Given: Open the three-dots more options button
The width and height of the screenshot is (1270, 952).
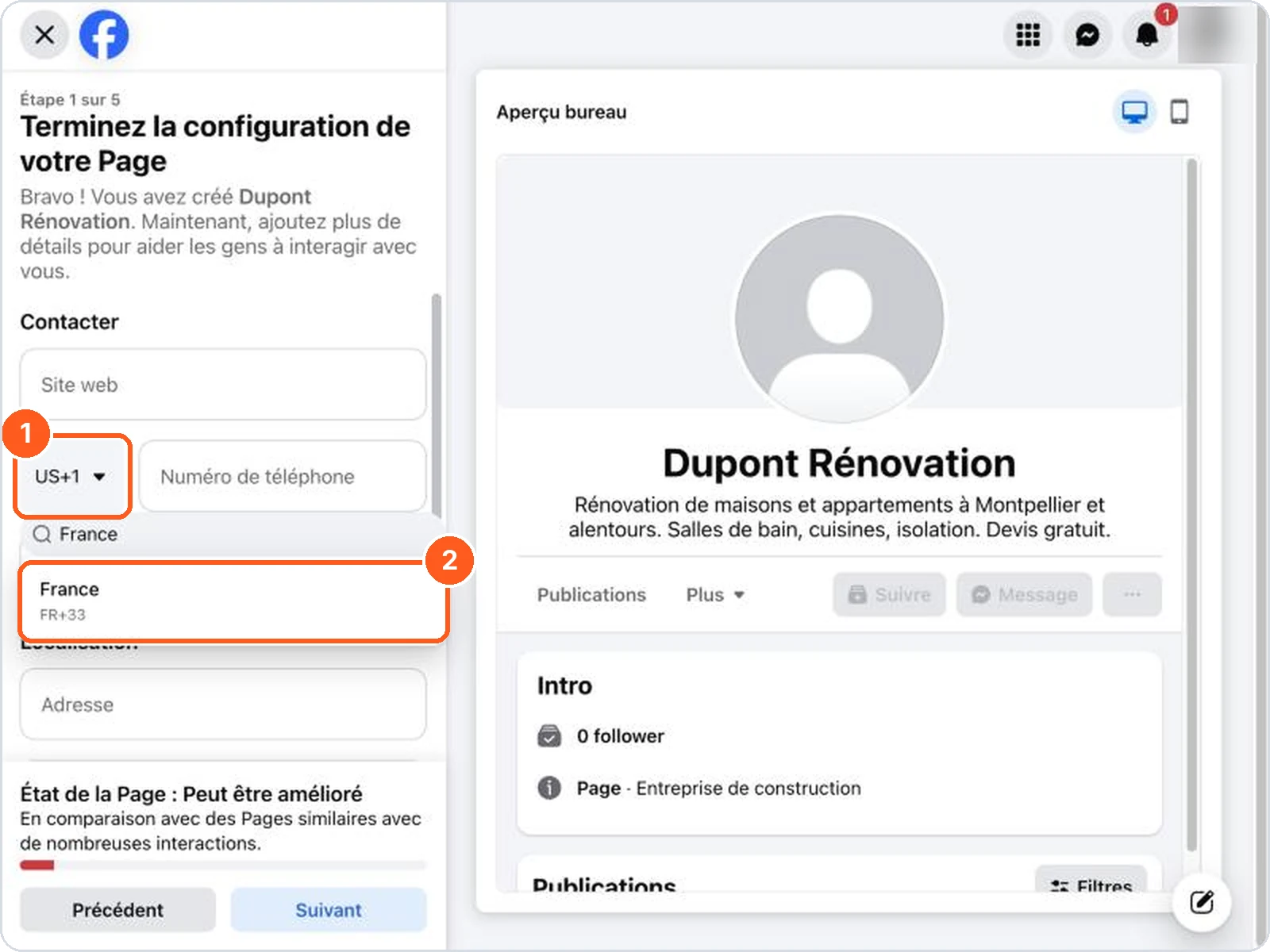Looking at the screenshot, I should pos(1132,594).
